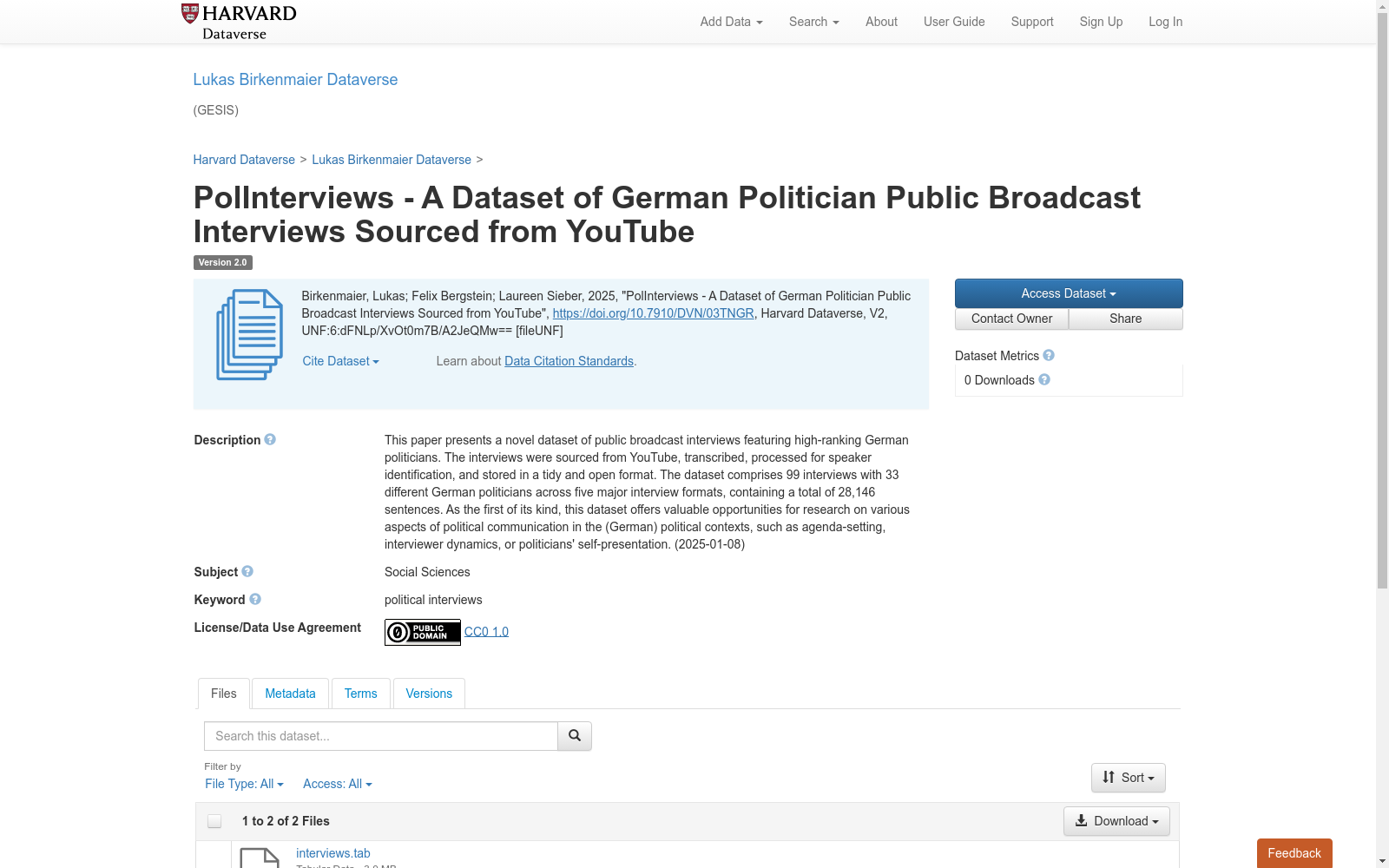The image size is (1389, 868).
Task: Click the magnifier search button for dataset files
Action: coord(575,736)
